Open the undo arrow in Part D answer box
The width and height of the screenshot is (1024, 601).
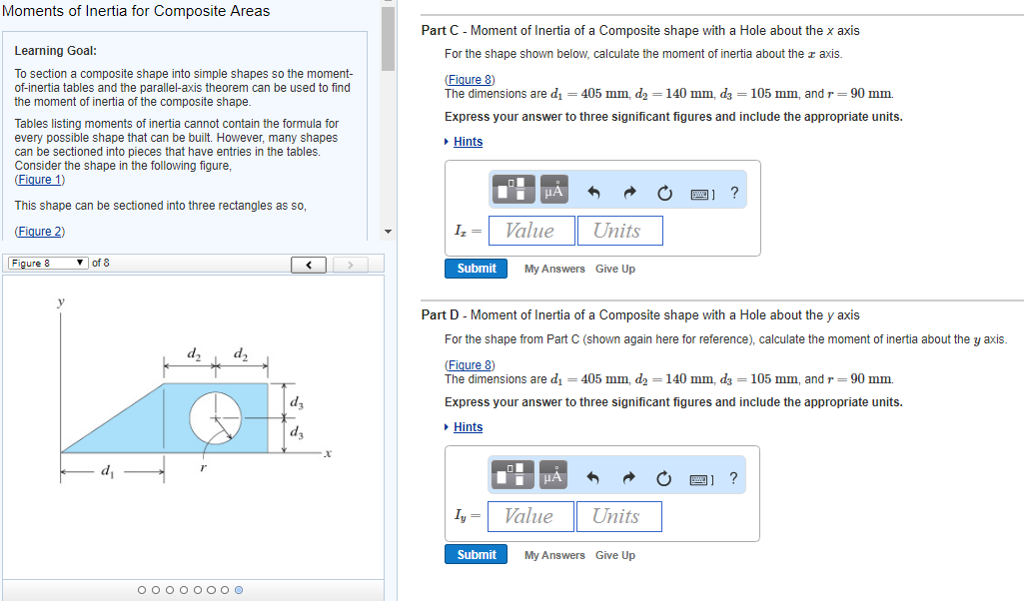coord(592,478)
